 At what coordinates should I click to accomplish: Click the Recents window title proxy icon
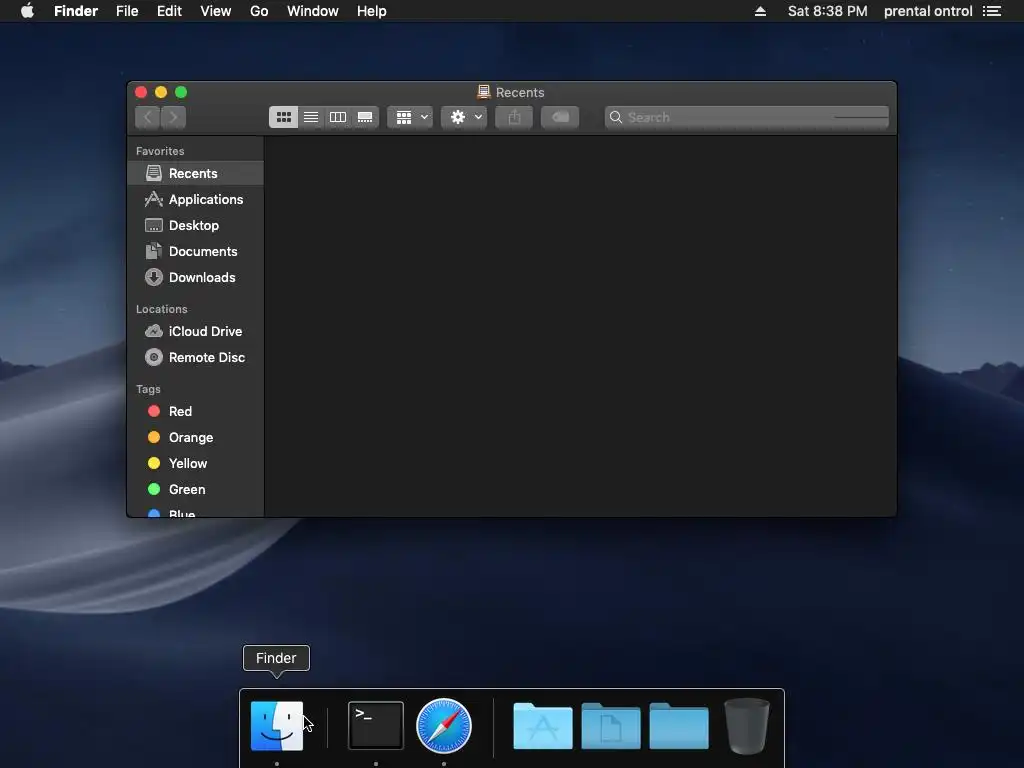(x=484, y=92)
